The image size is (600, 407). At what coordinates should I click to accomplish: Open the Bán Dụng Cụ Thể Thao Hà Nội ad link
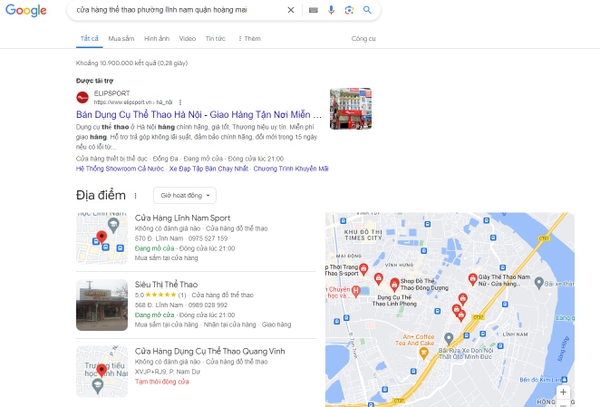click(199, 114)
